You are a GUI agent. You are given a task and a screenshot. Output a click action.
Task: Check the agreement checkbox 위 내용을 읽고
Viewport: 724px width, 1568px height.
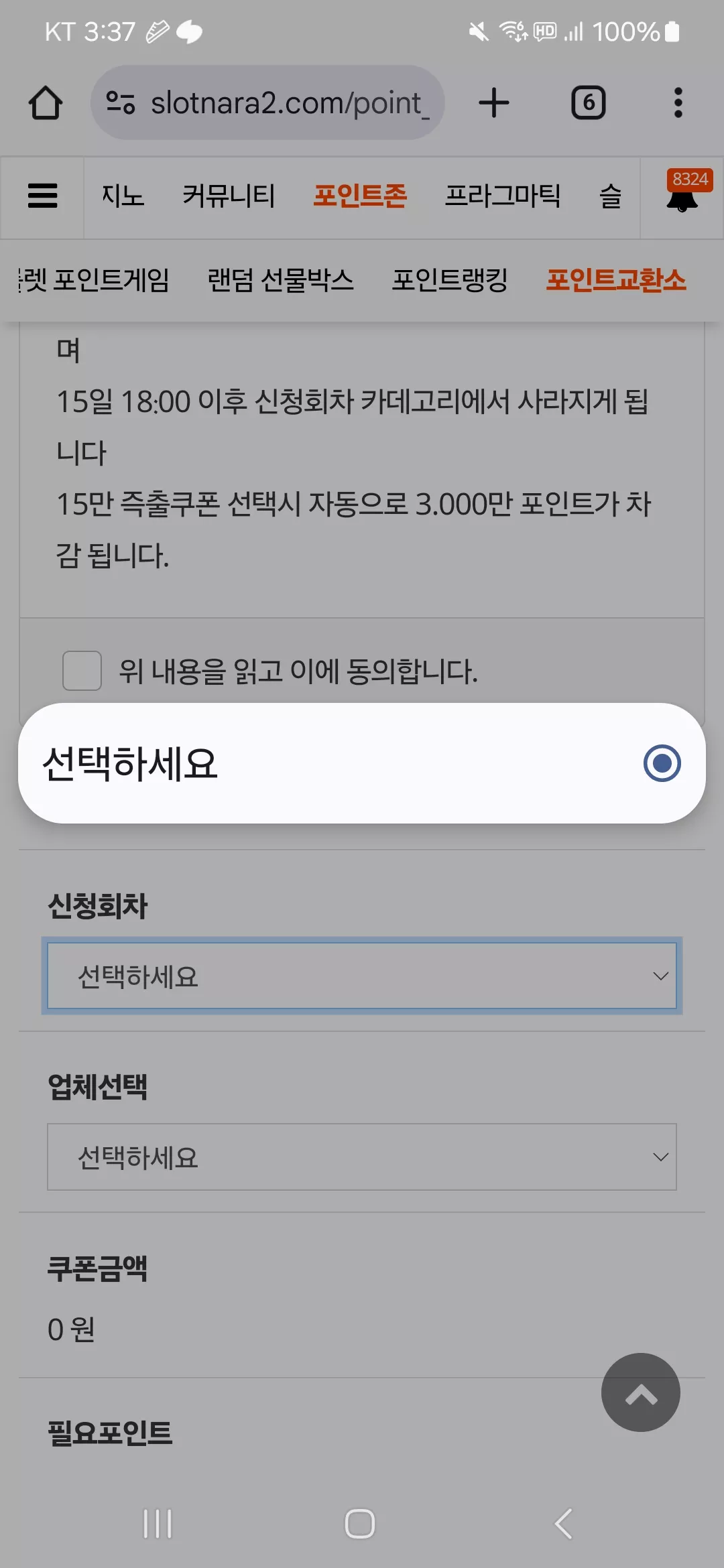[82, 670]
